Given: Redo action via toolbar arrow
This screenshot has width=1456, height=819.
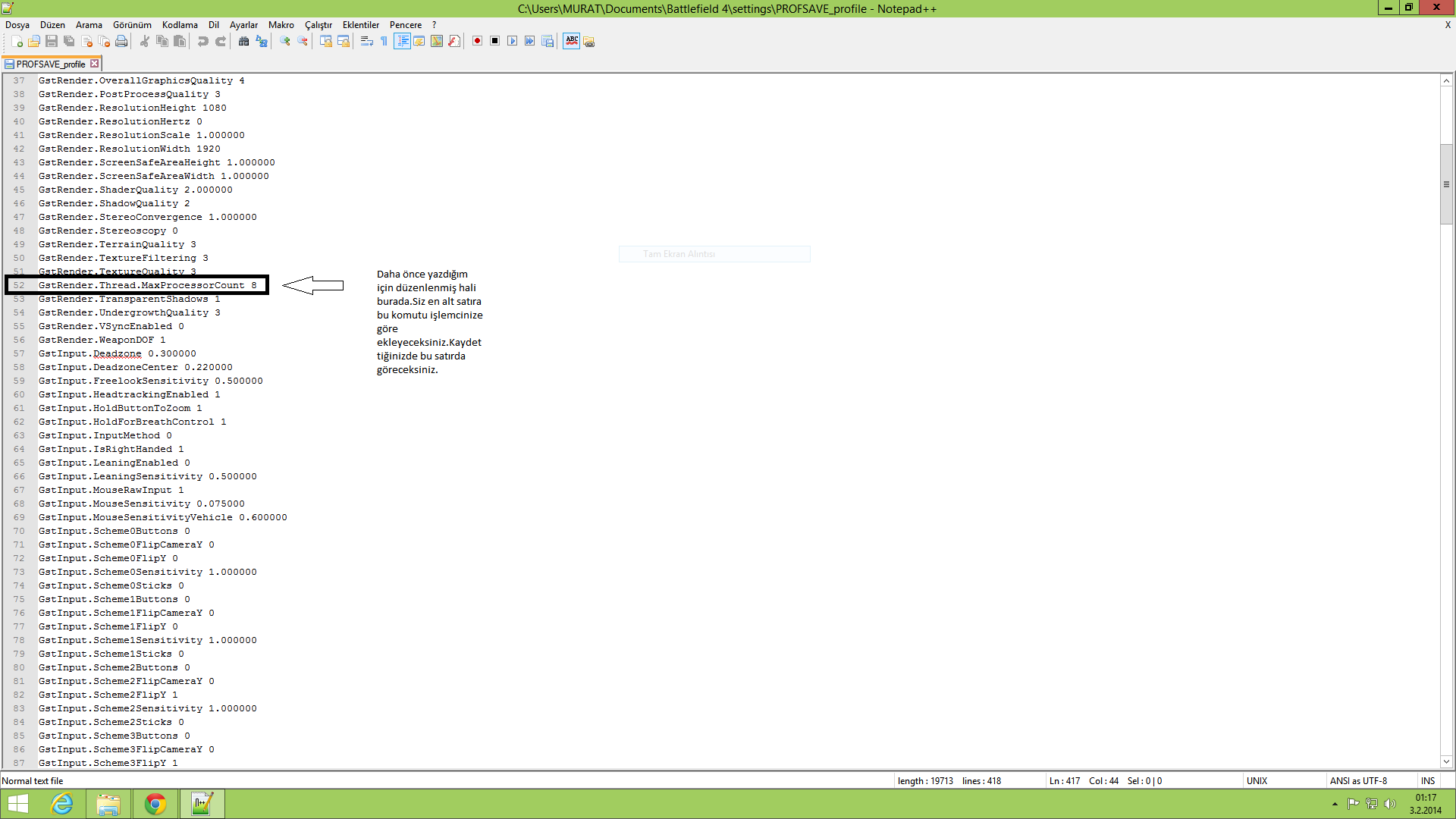Looking at the screenshot, I should [x=220, y=41].
